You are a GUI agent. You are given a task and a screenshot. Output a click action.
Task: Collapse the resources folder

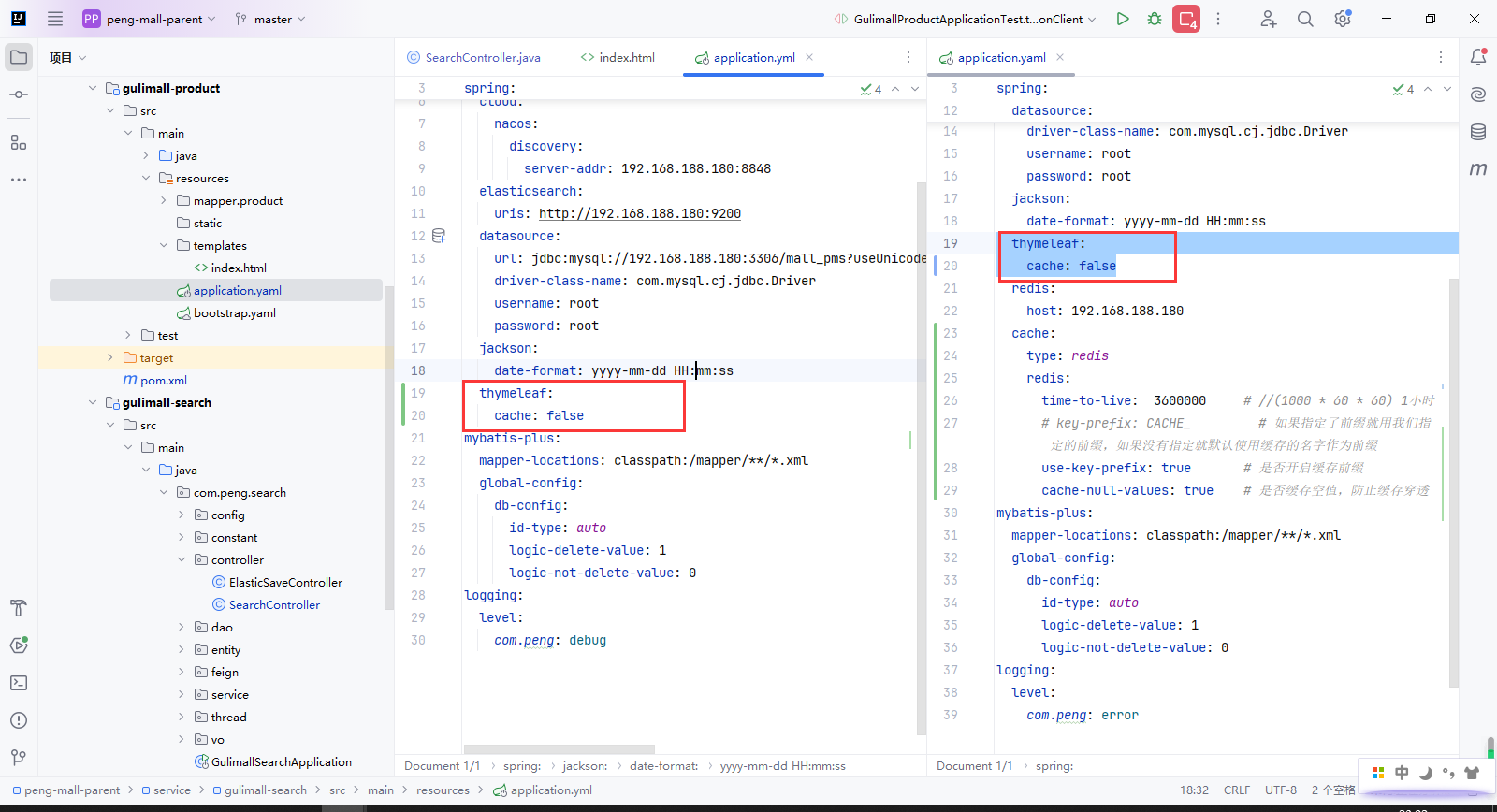click(146, 178)
